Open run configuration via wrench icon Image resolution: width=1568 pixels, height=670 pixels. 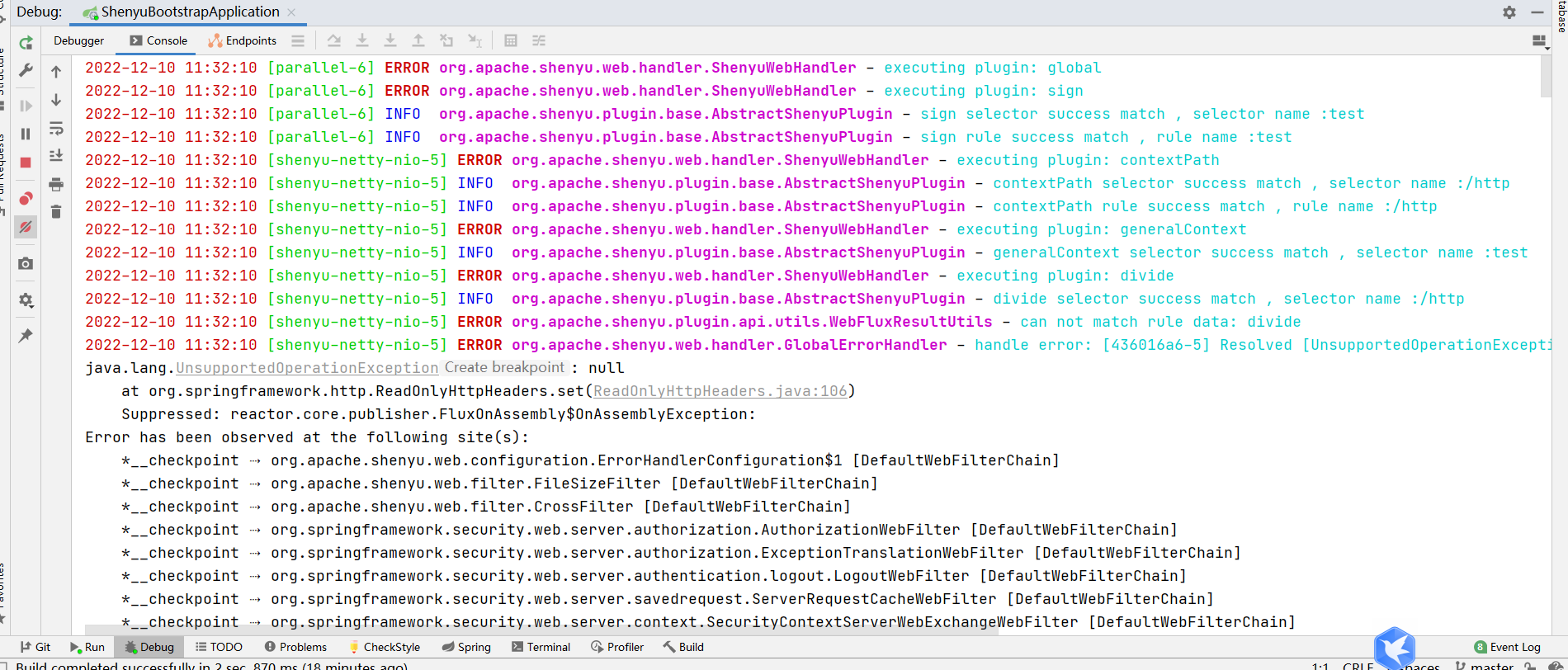point(26,71)
